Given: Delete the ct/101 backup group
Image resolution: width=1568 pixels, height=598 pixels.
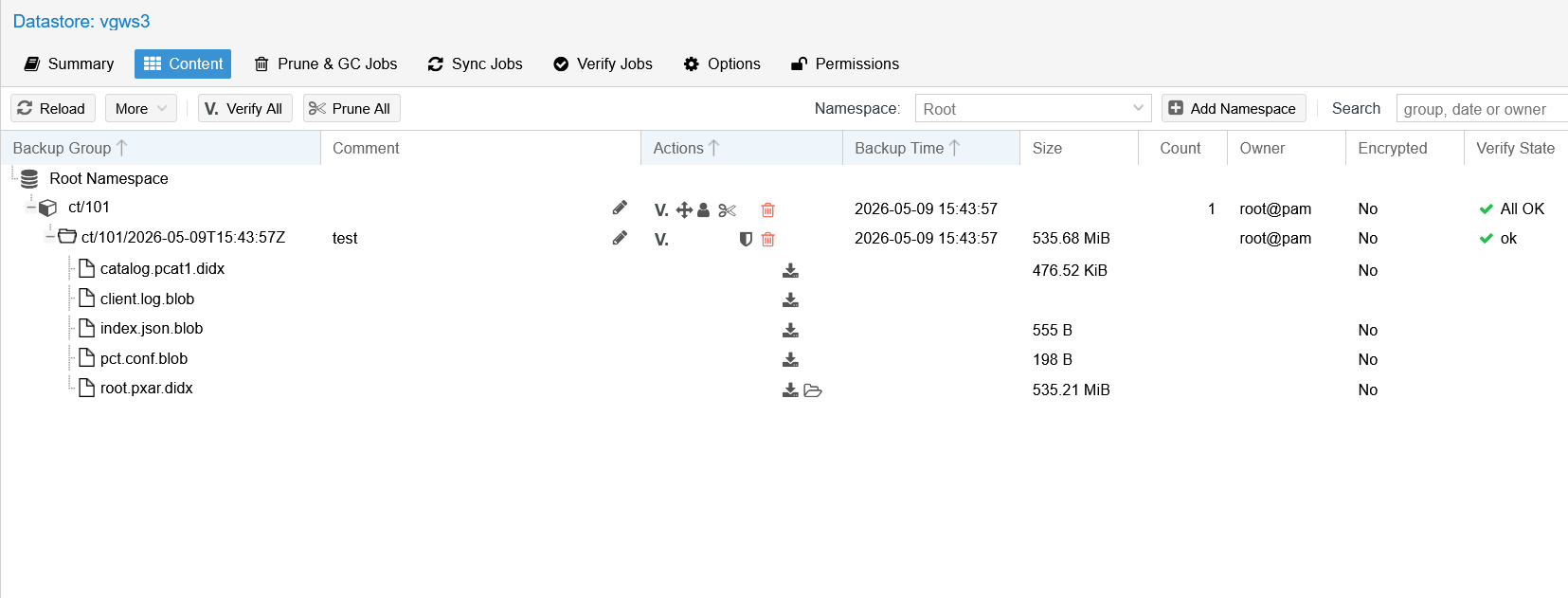Looking at the screenshot, I should (768, 210).
